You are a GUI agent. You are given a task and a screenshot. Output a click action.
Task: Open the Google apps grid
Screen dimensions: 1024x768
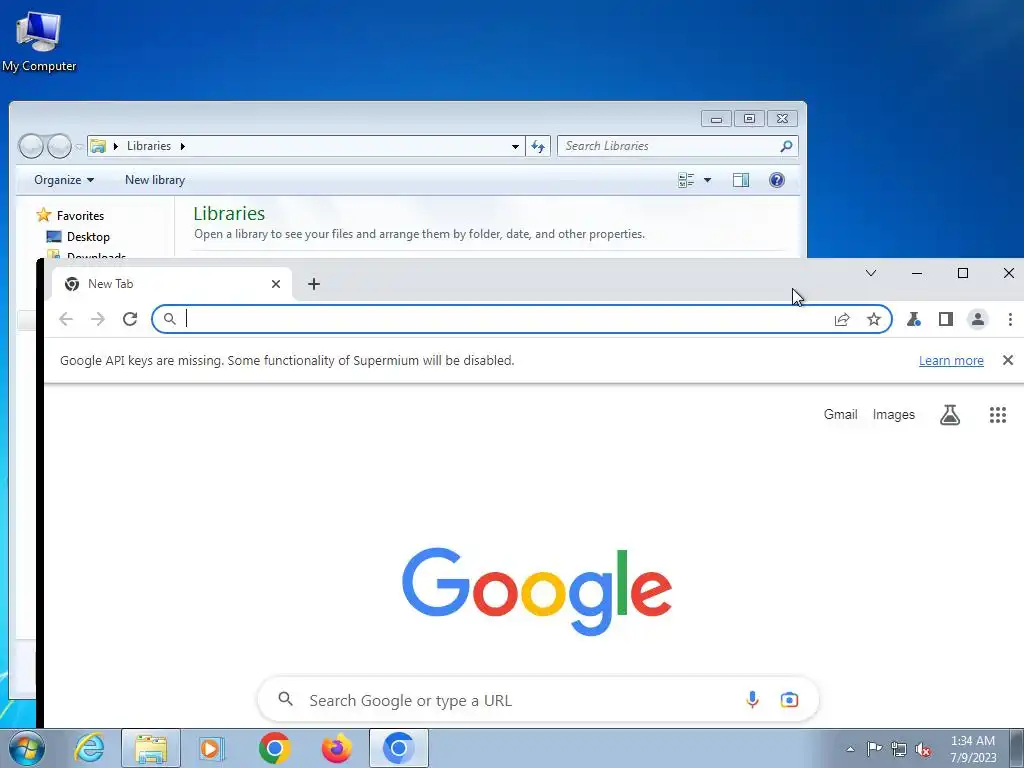(x=997, y=415)
